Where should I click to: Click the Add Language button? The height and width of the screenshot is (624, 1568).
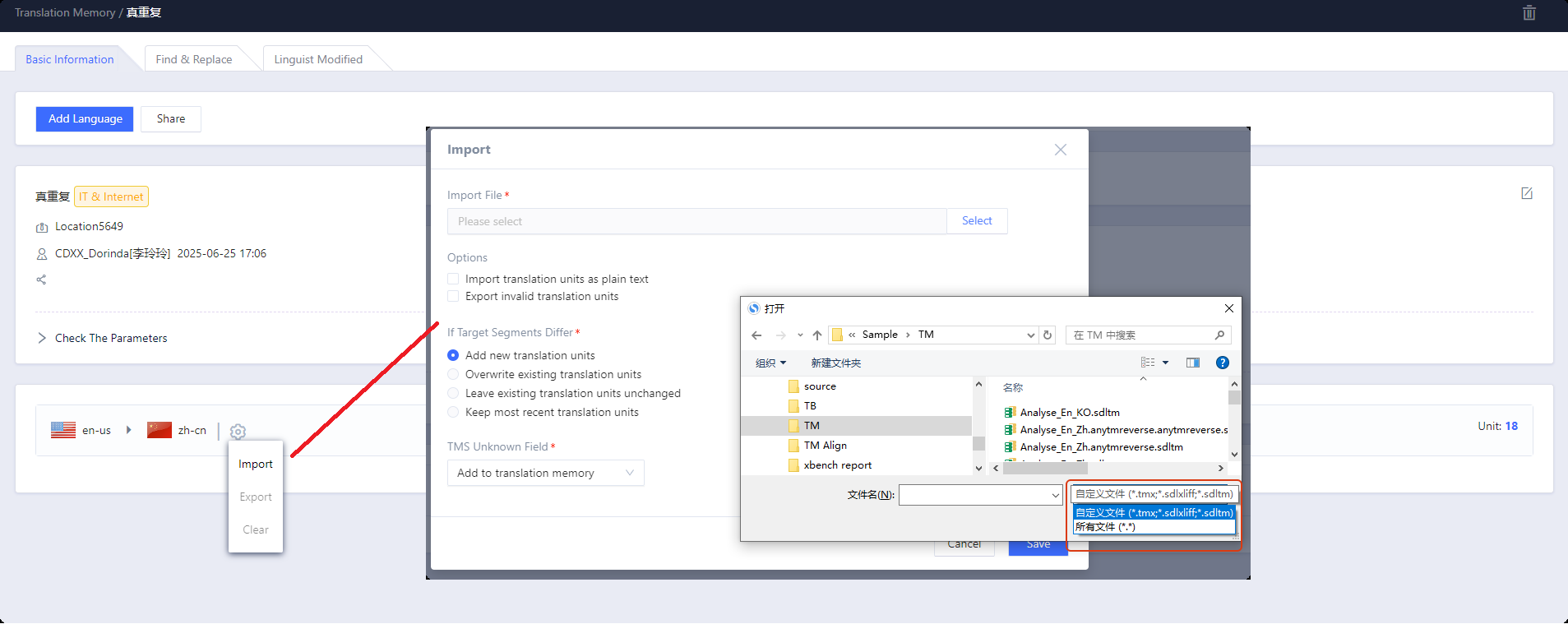(85, 118)
